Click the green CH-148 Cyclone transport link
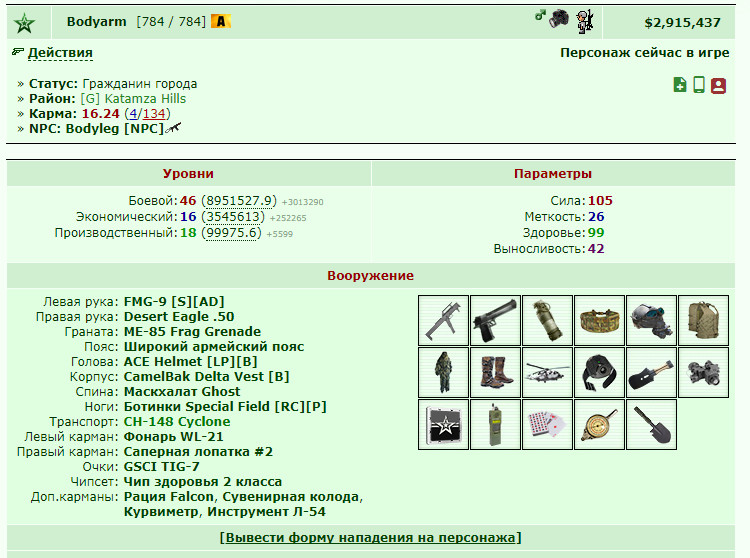Screen dimensions: 750x558 pos(177,422)
